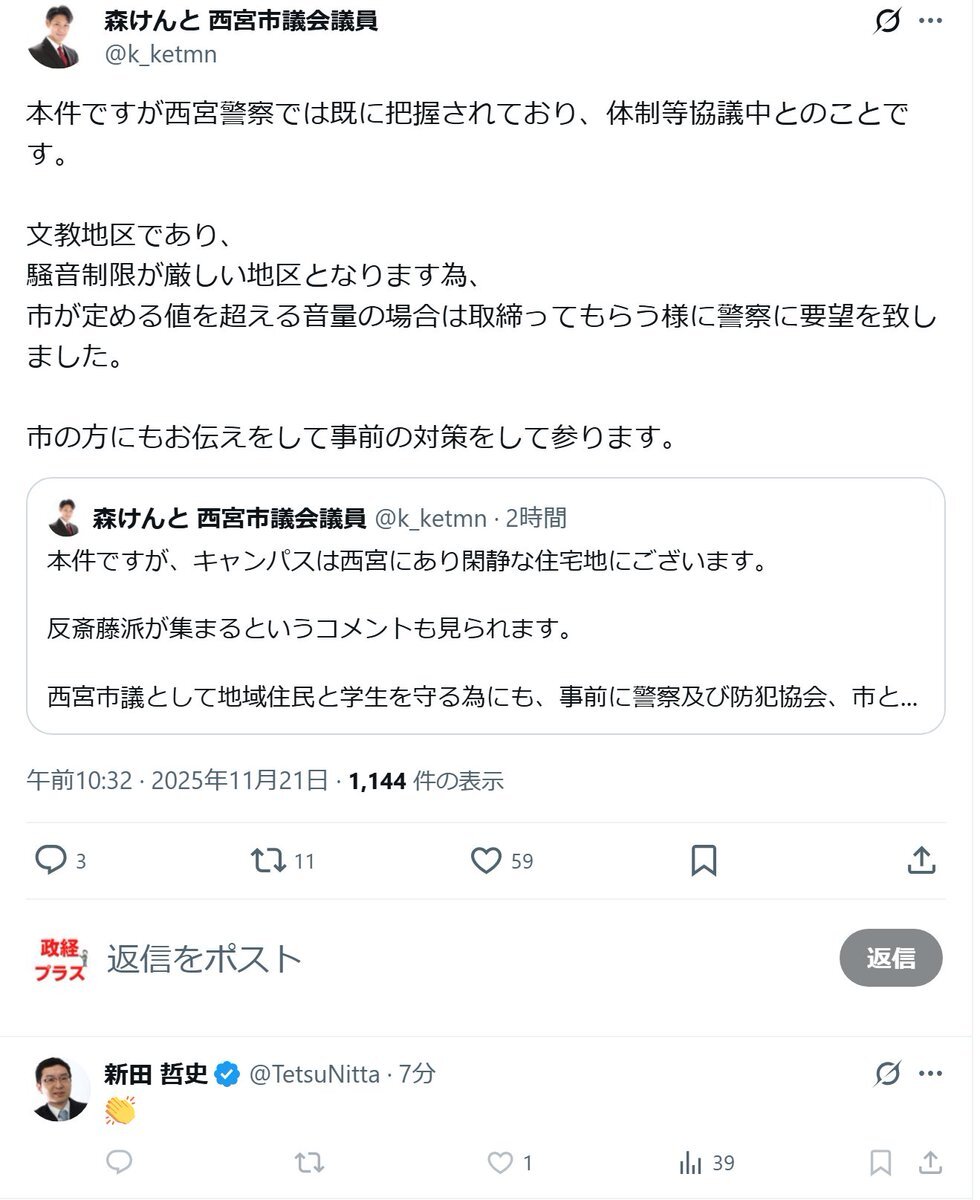Reply to 新田 哲史's comment
Image resolution: width=980 pixels, height=1200 pixels.
[x=119, y=1162]
